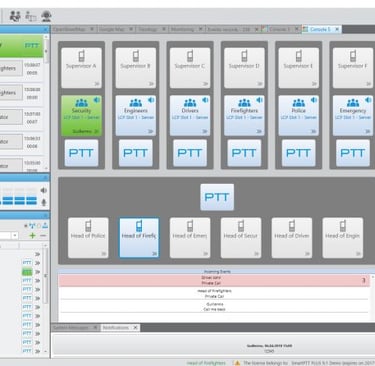Click the central PTT button
The image size is (375, 366).
217,197
